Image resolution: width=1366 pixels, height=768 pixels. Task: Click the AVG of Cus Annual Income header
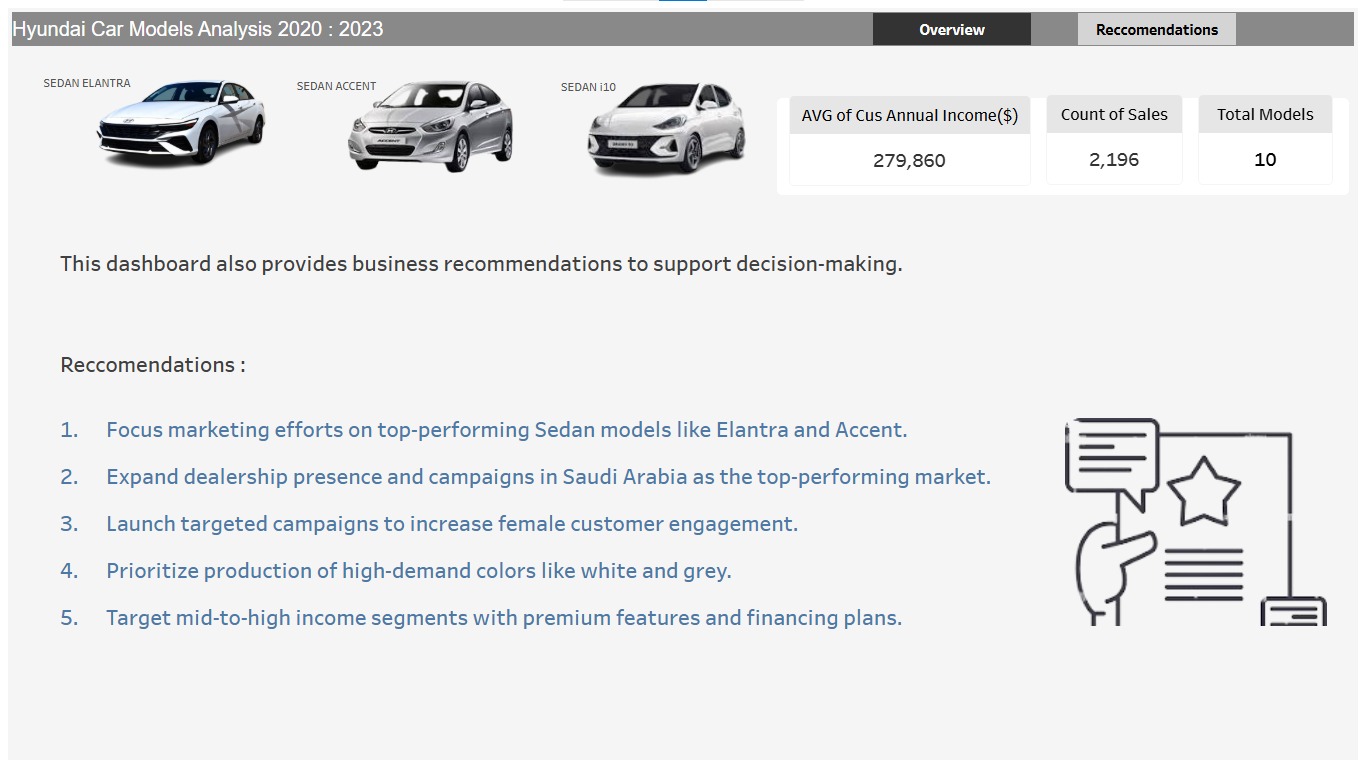[x=910, y=116]
